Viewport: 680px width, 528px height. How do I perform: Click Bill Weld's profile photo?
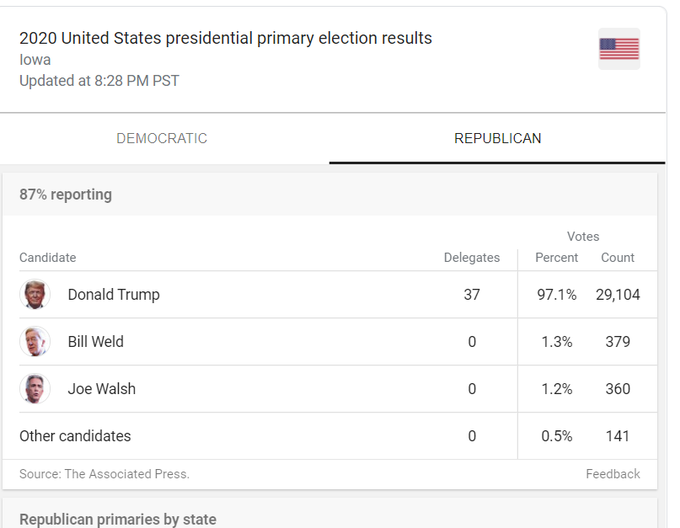(x=35, y=342)
